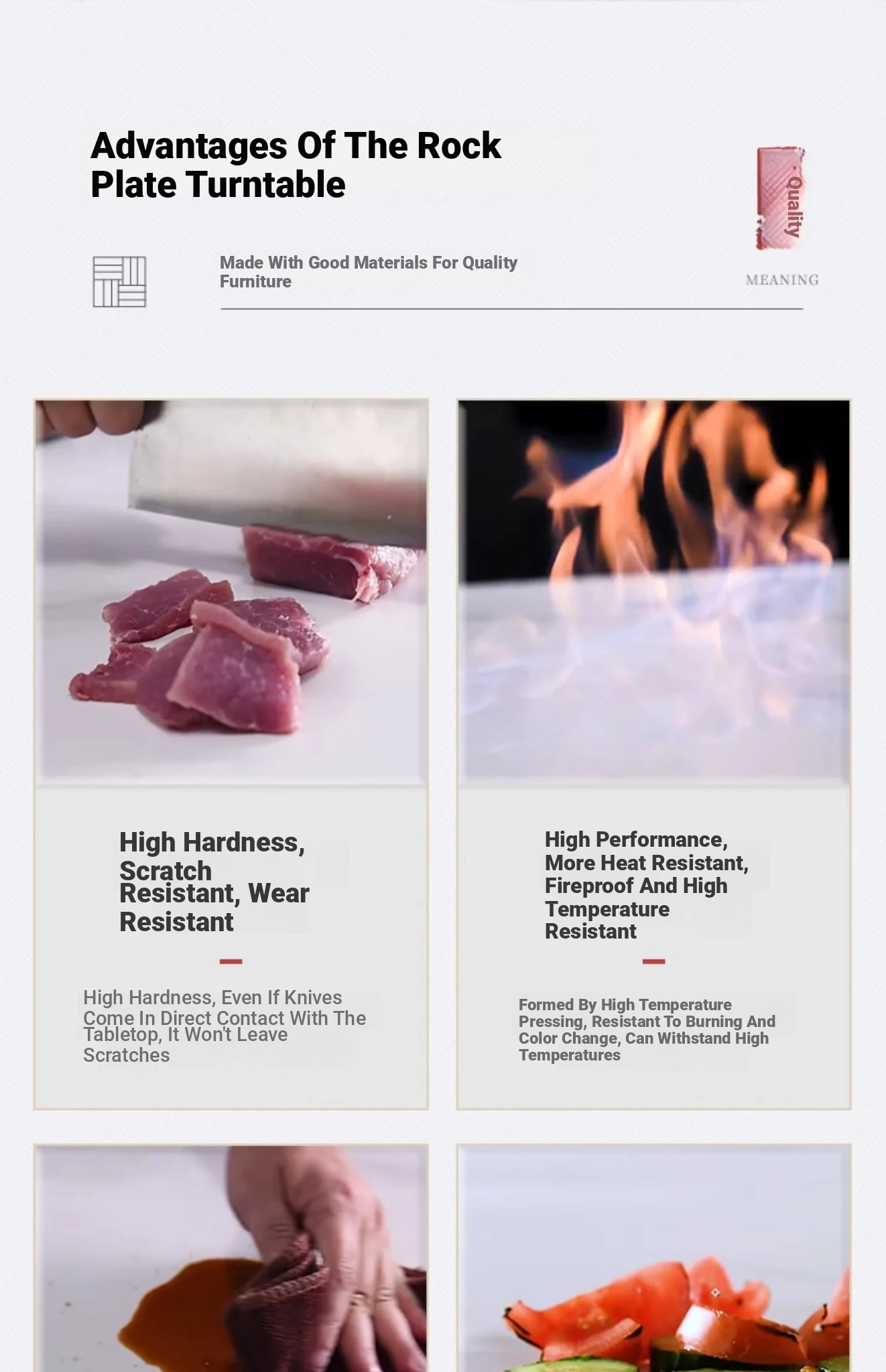Click the woven grid pattern icon
The width and height of the screenshot is (886, 1372).
click(119, 282)
